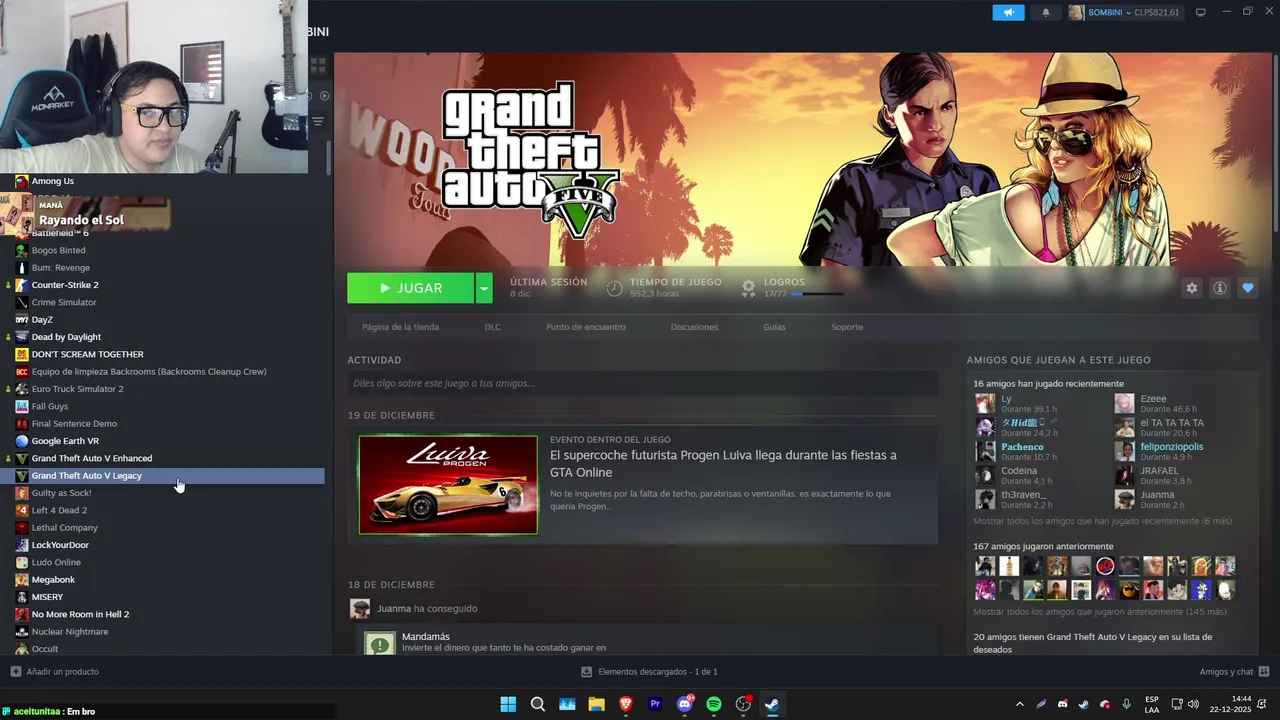This screenshot has height=720, width=1280.
Task: Expand play options dropdown next to JUGAR
Action: coord(484,288)
